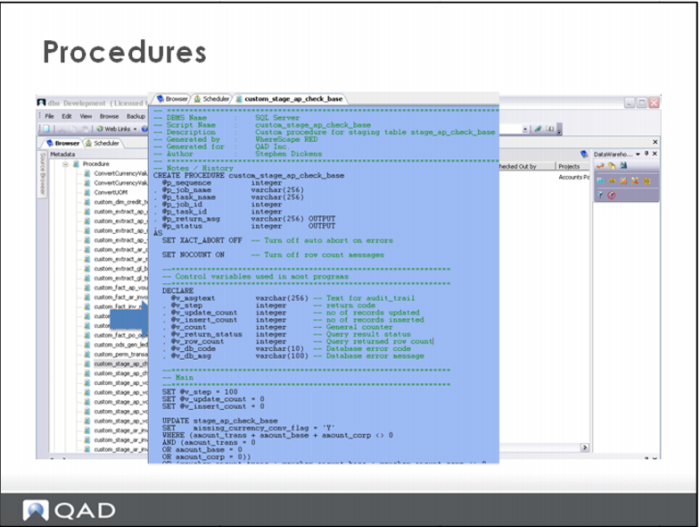This screenshot has height=527, width=700.
Task: Open the Source Browser side tab
Action: 42,173
